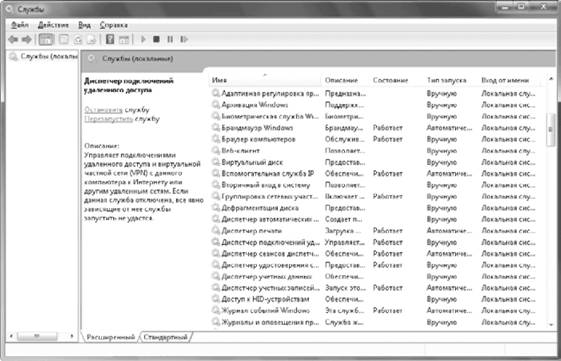
Task: Click the gear icon beside Брандмауэр Windows
Action: (x=215, y=128)
